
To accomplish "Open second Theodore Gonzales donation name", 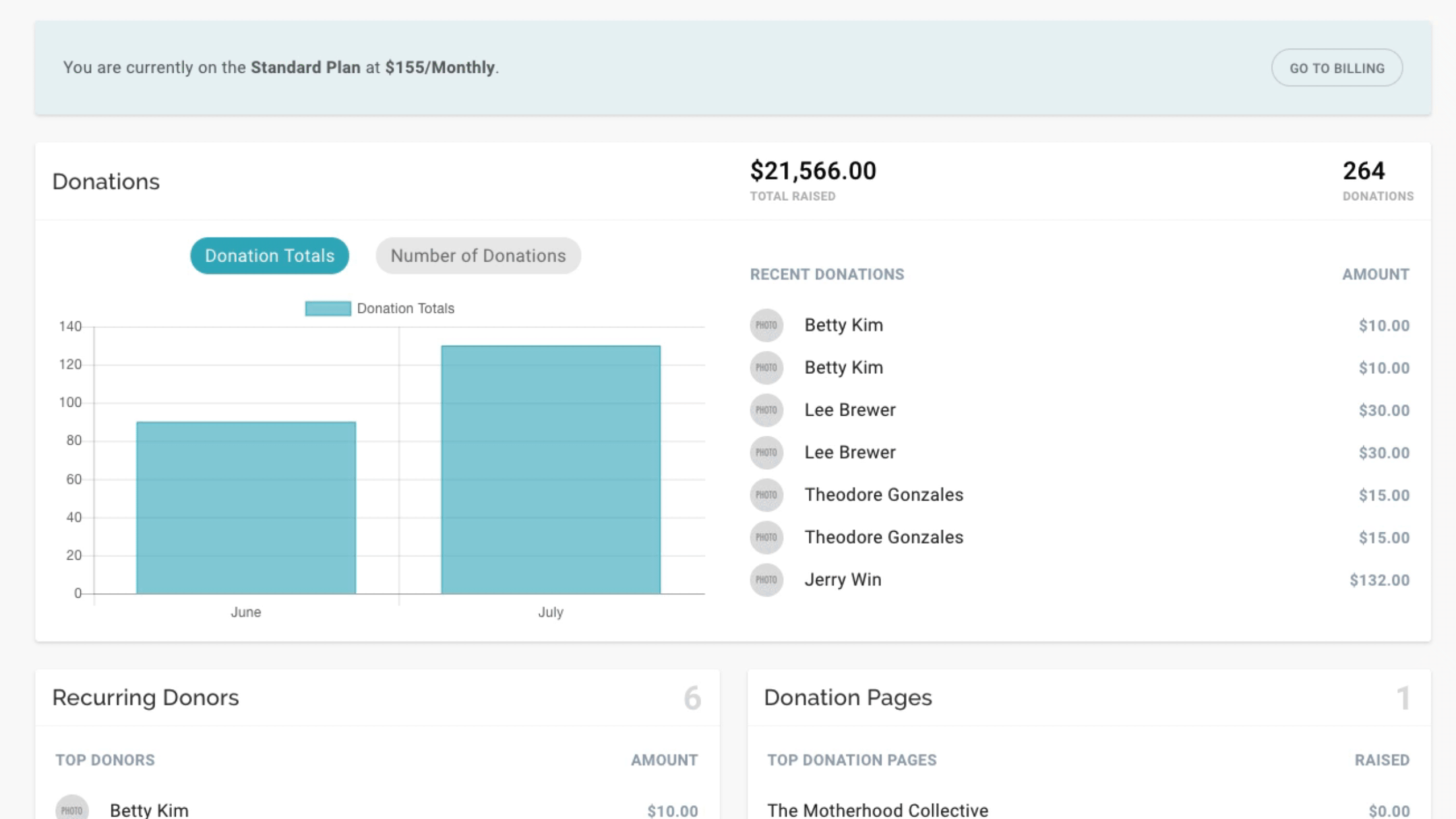I will click(884, 537).
